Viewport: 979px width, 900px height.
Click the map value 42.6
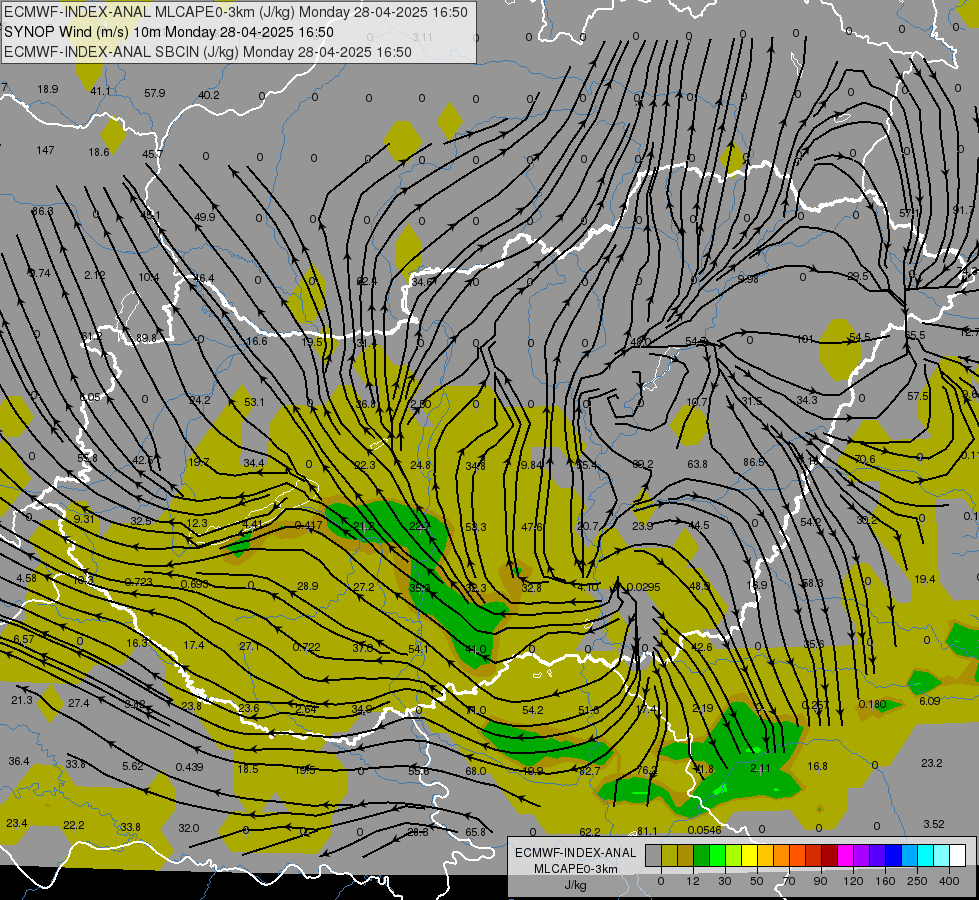pyautogui.click(x=702, y=647)
